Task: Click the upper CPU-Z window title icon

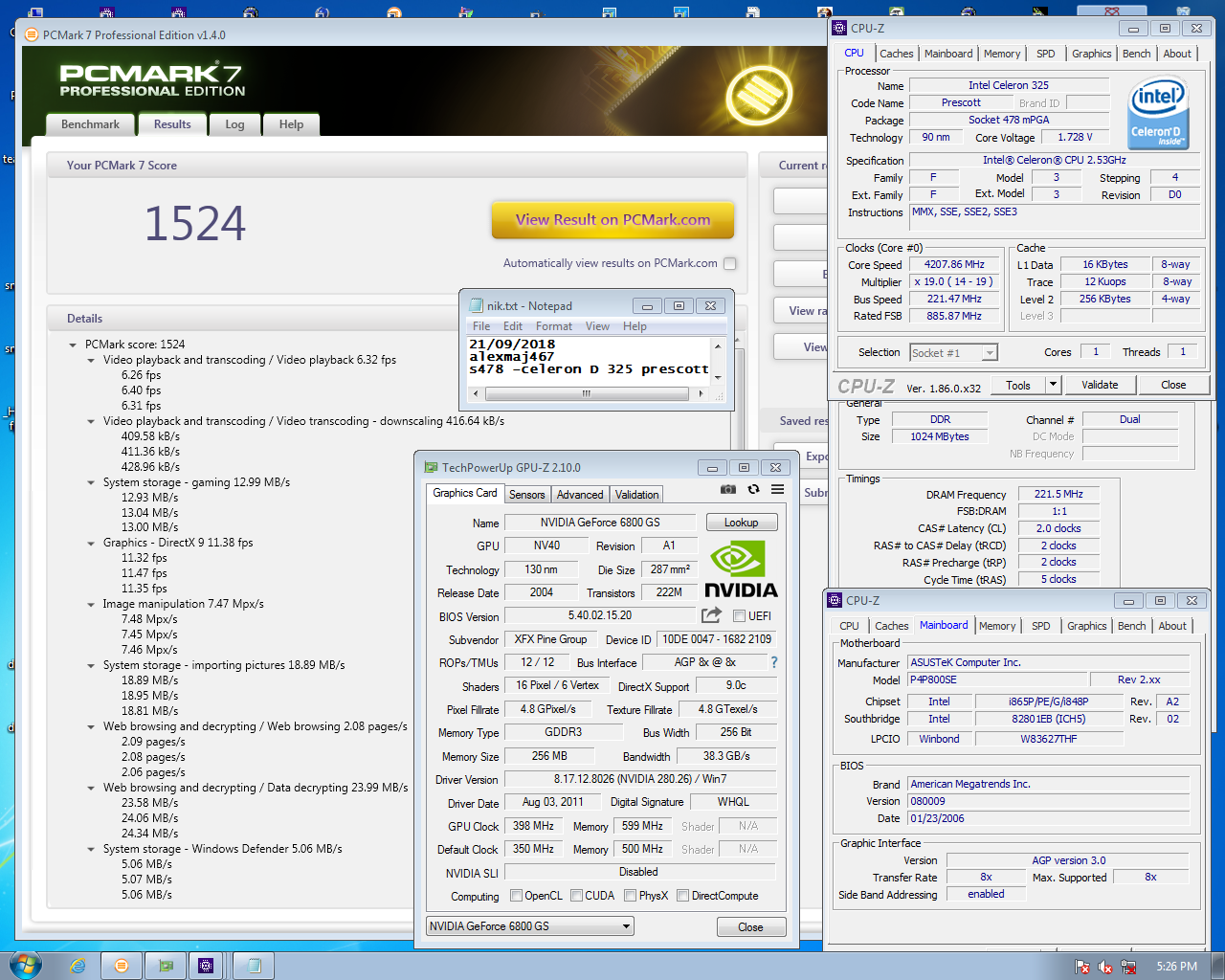Action: pos(839,28)
